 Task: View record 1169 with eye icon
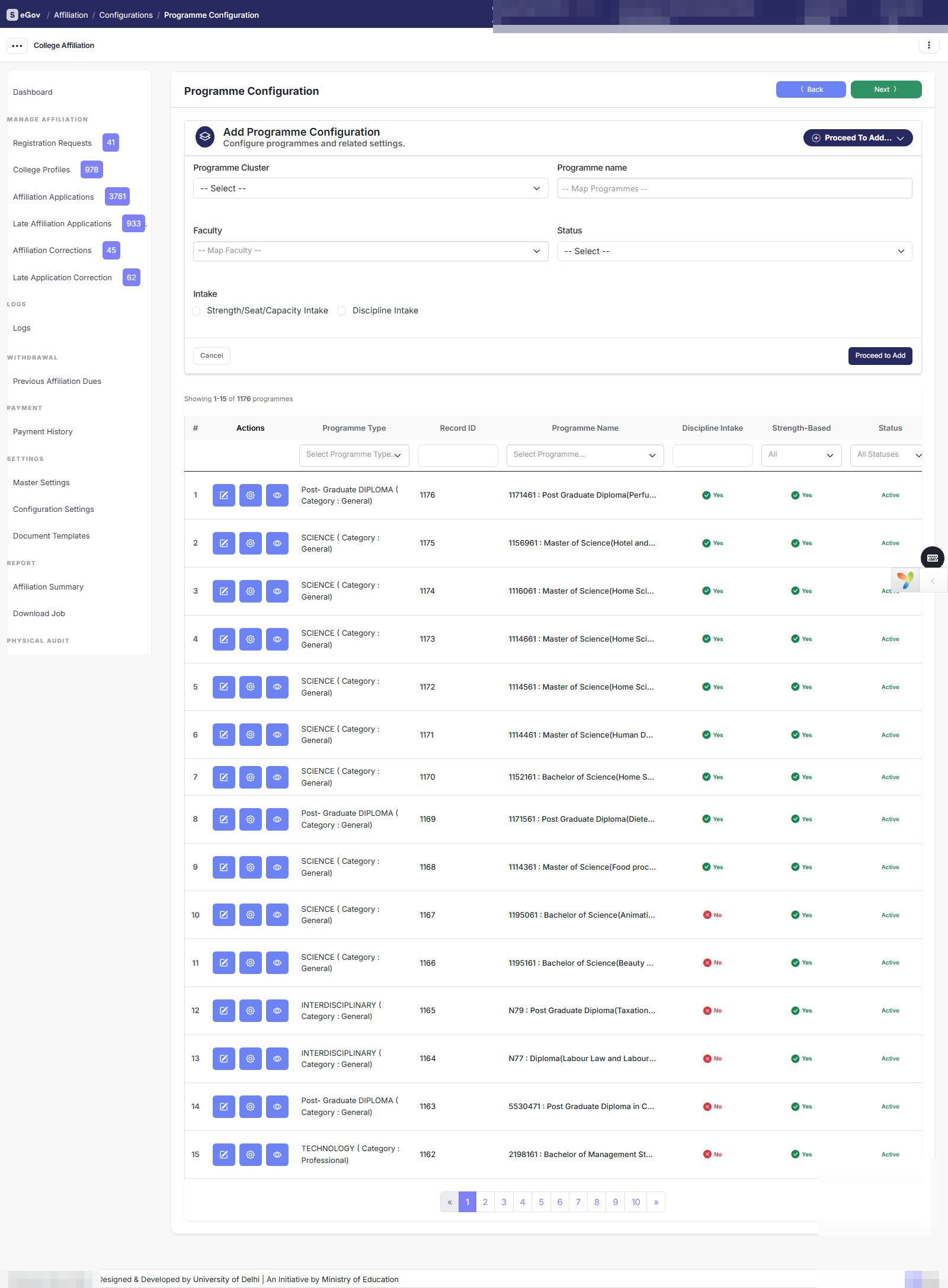point(277,819)
